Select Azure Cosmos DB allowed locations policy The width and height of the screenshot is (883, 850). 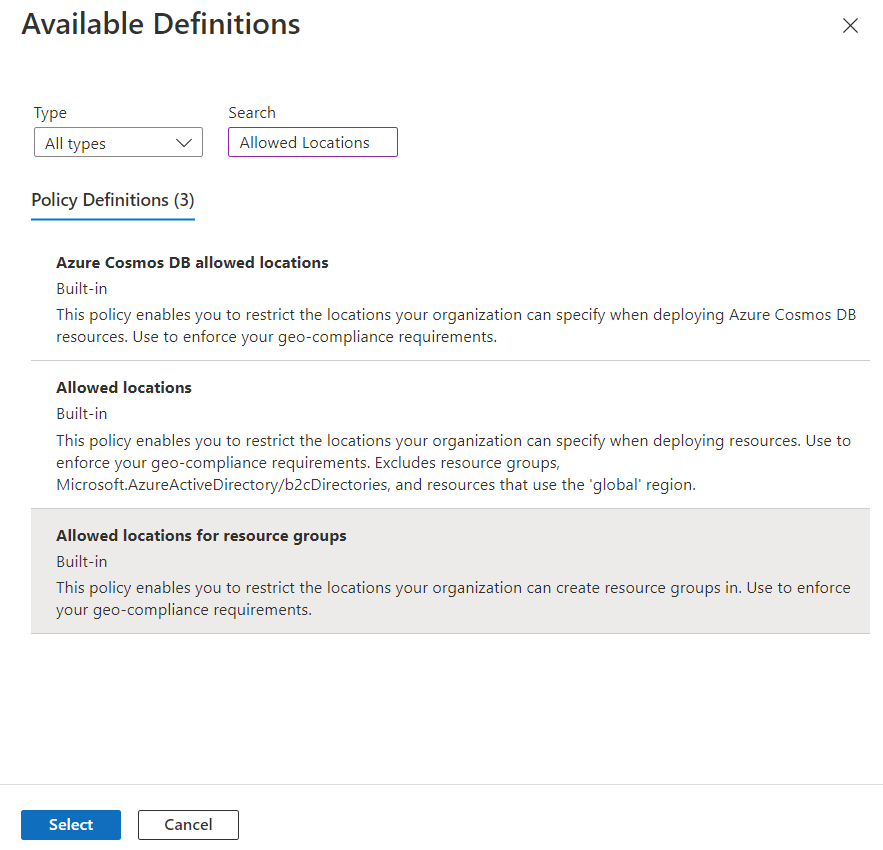(192, 263)
